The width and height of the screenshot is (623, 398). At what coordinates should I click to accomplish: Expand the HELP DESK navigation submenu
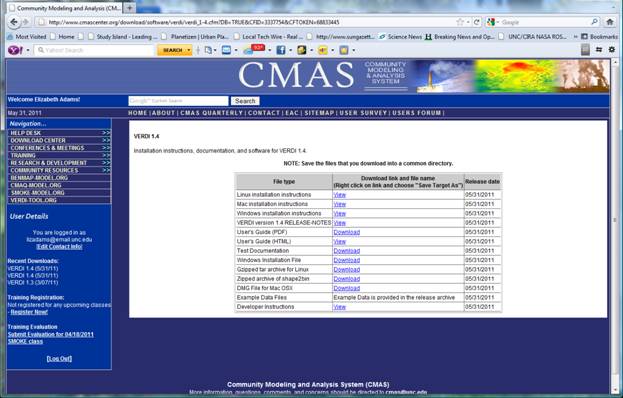pyautogui.click(x=106, y=133)
